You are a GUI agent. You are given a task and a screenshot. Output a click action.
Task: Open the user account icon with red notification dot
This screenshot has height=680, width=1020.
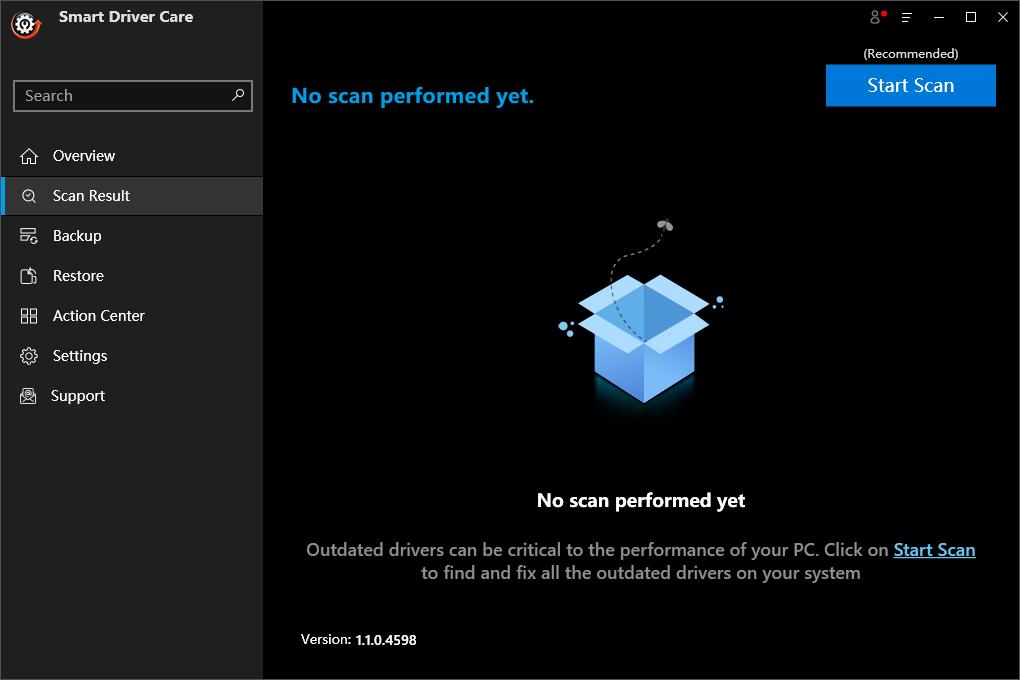tap(875, 17)
